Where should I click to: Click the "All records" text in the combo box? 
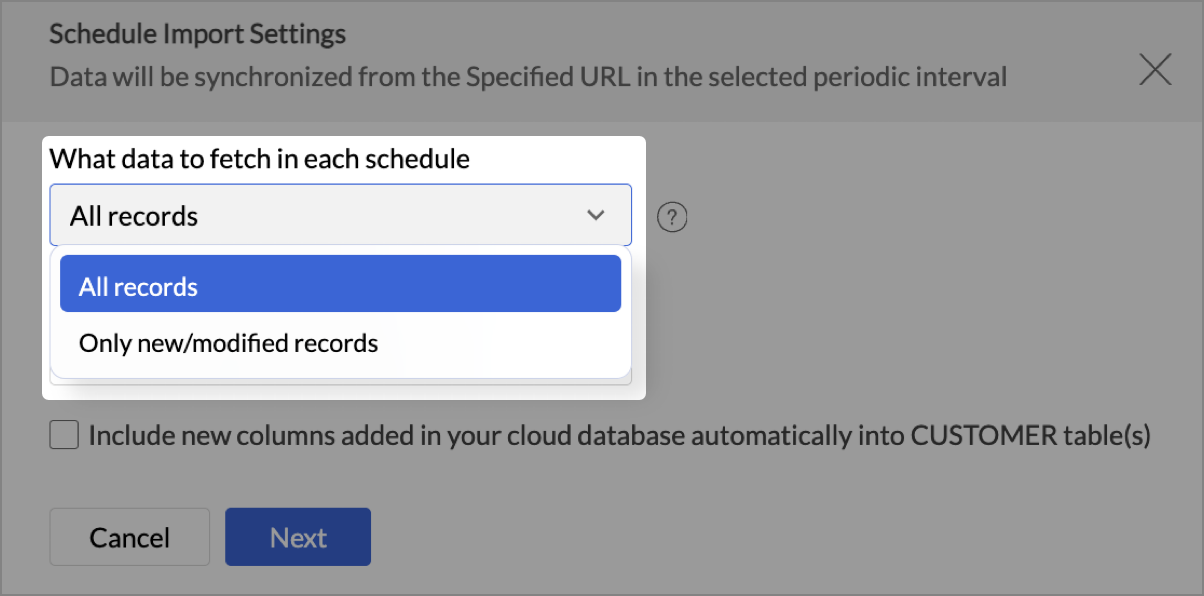click(134, 216)
